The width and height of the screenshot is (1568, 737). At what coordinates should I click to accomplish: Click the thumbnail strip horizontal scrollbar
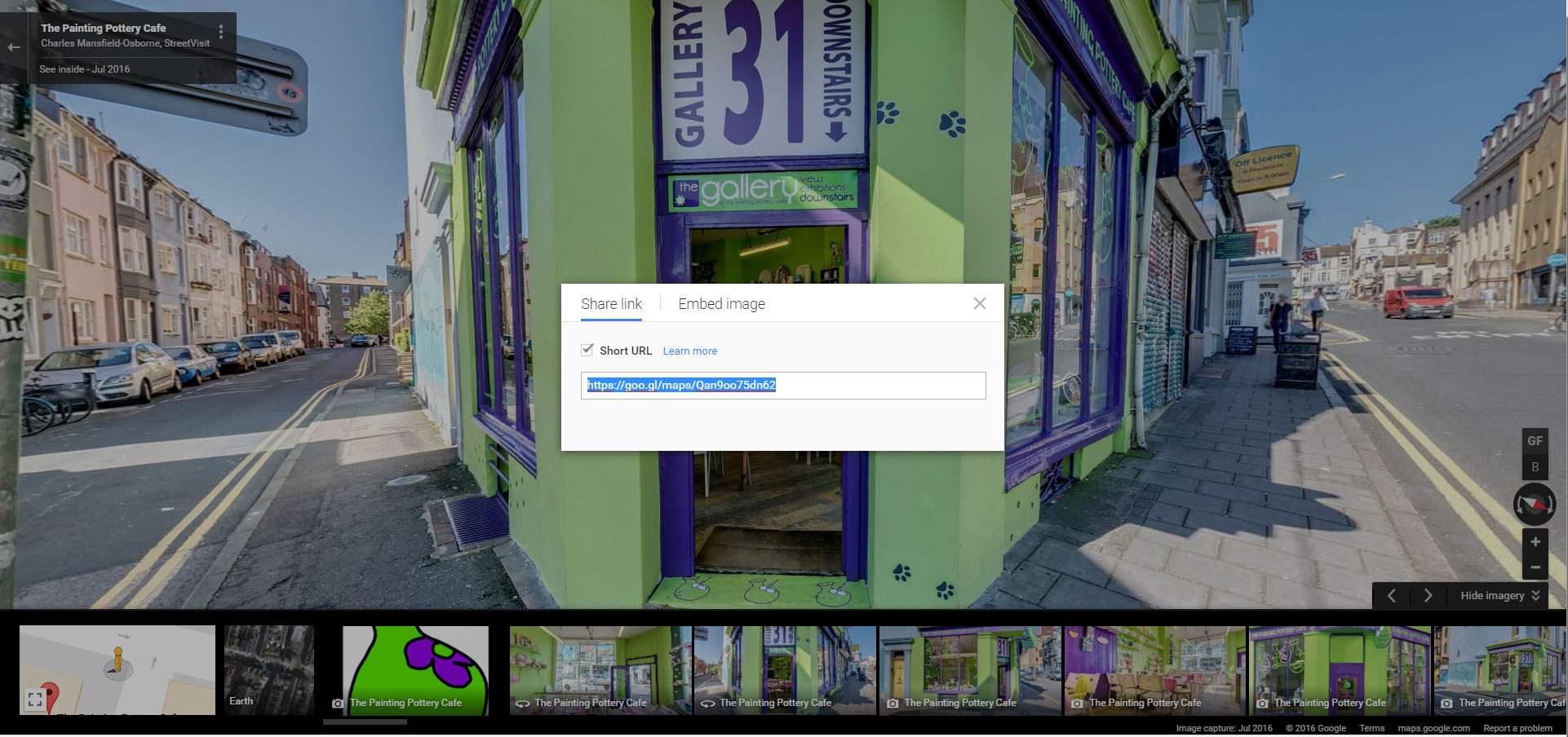coord(365,722)
